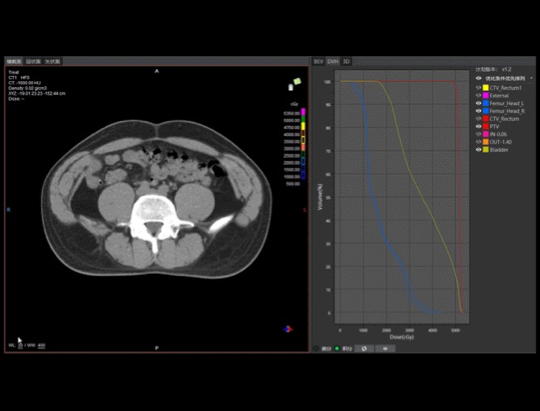This screenshot has height=411, width=540.
Task: Click the 3500.00 isodose level swatch
Action: tap(303, 141)
